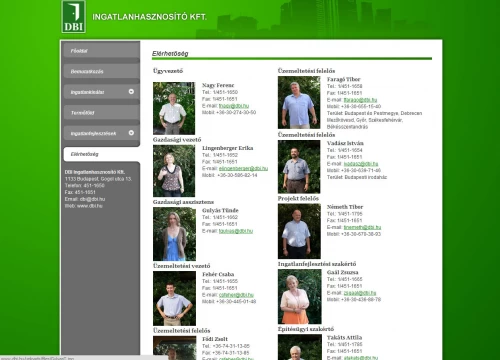This screenshot has width=500, height=360.
Task: Expand the Ingatlankínálat submenu arrow
Action: [131, 92]
